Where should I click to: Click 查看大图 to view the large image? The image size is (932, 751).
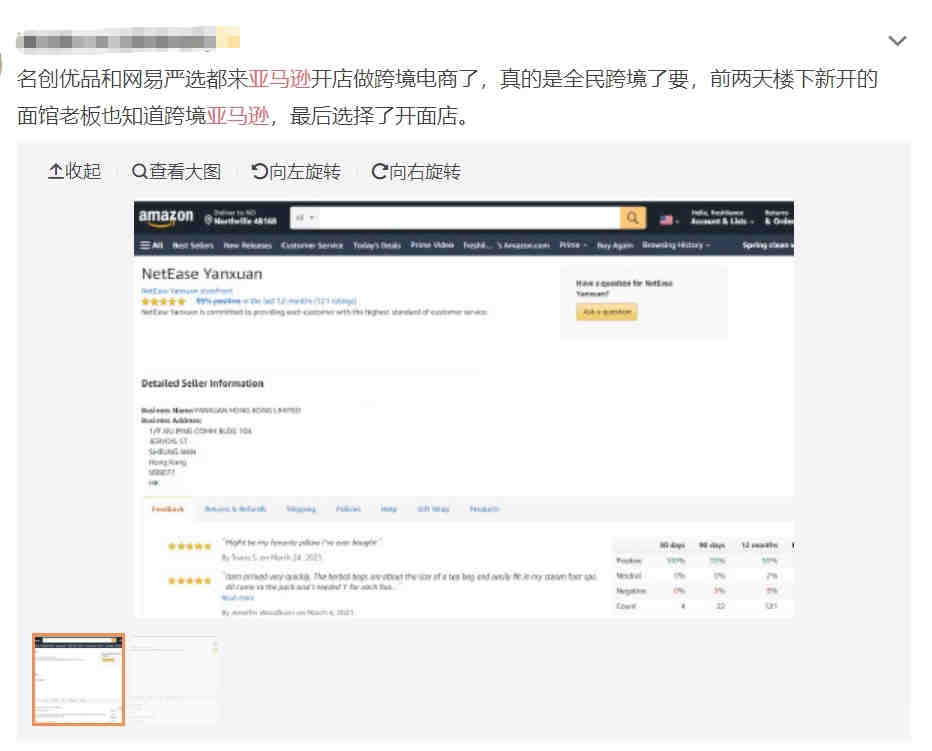(177, 172)
